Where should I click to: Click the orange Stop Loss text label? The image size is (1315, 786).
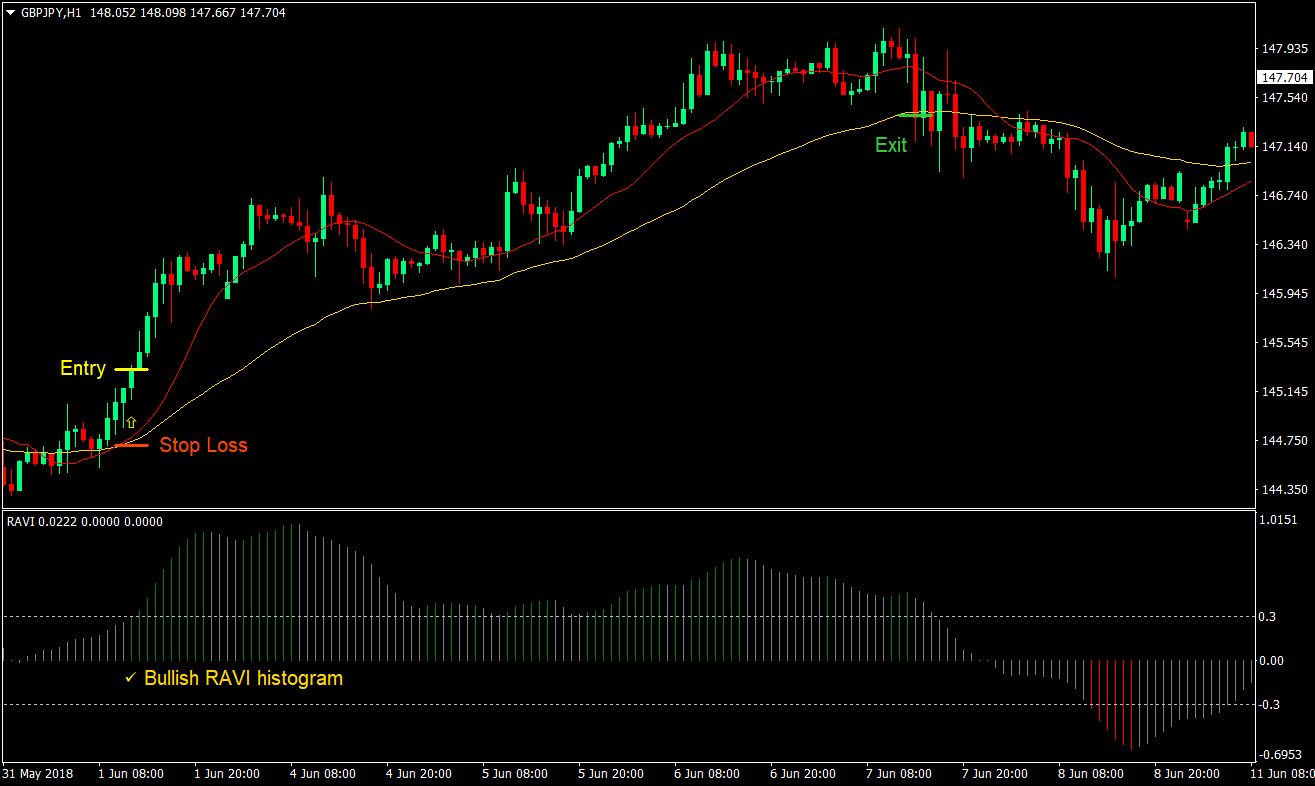[x=203, y=445]
